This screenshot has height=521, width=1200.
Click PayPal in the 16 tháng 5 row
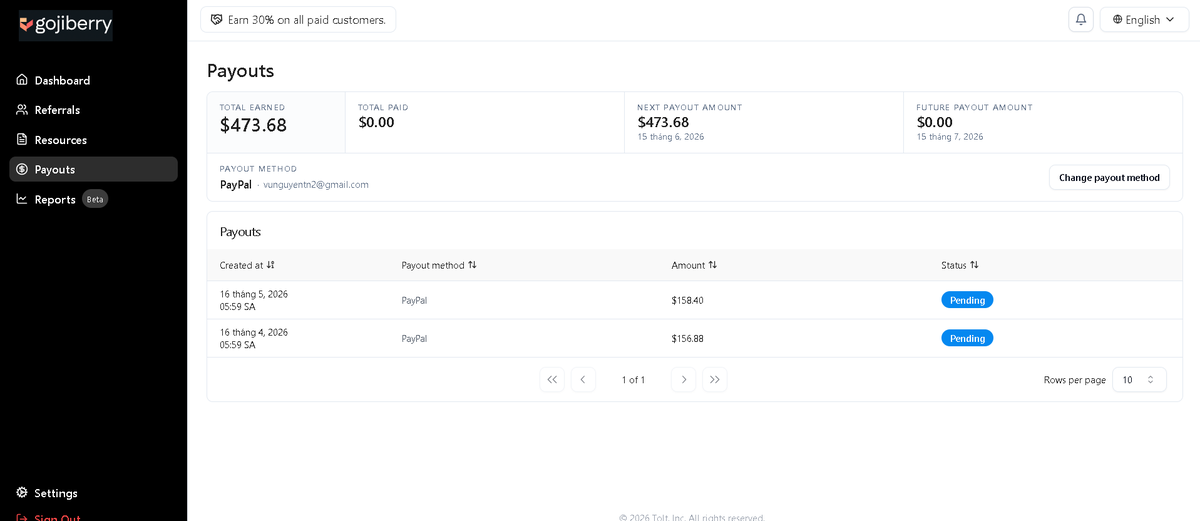414,300
